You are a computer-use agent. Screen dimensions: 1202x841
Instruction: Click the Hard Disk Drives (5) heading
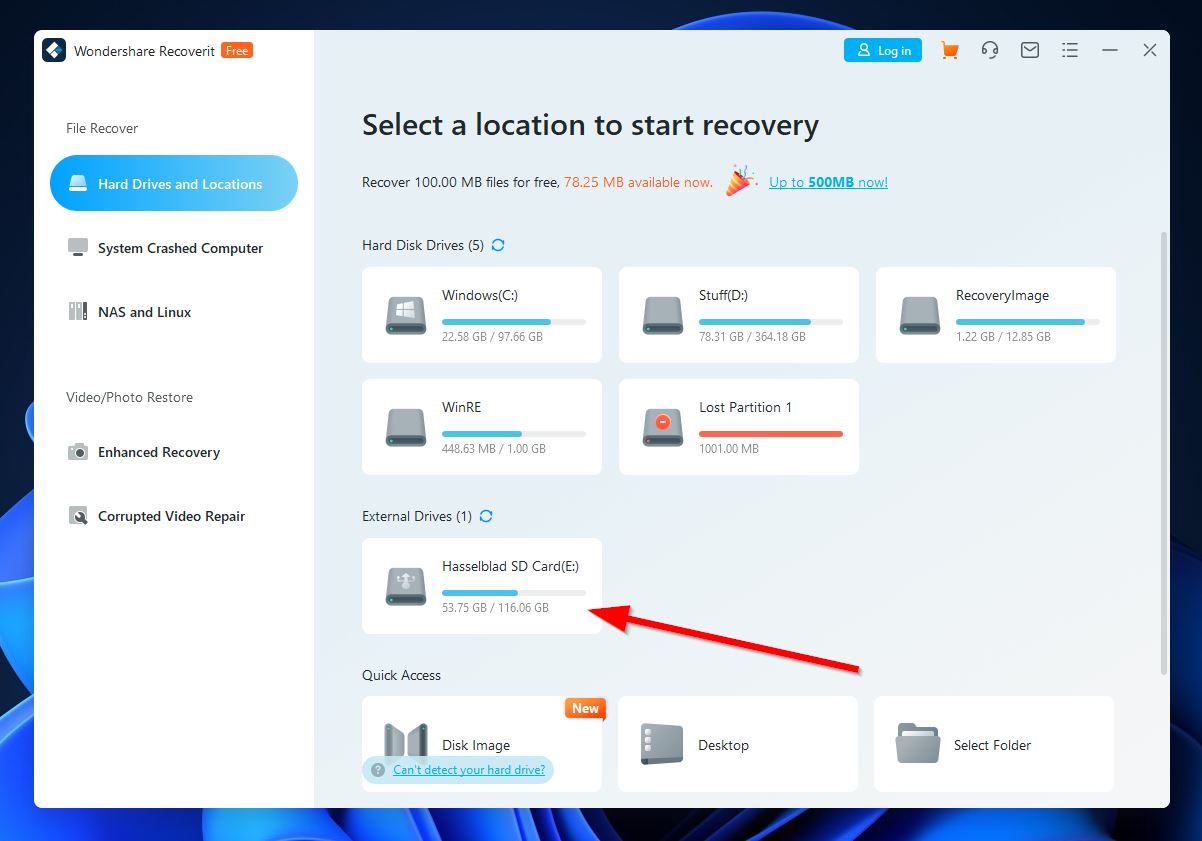tap(423, 245)
